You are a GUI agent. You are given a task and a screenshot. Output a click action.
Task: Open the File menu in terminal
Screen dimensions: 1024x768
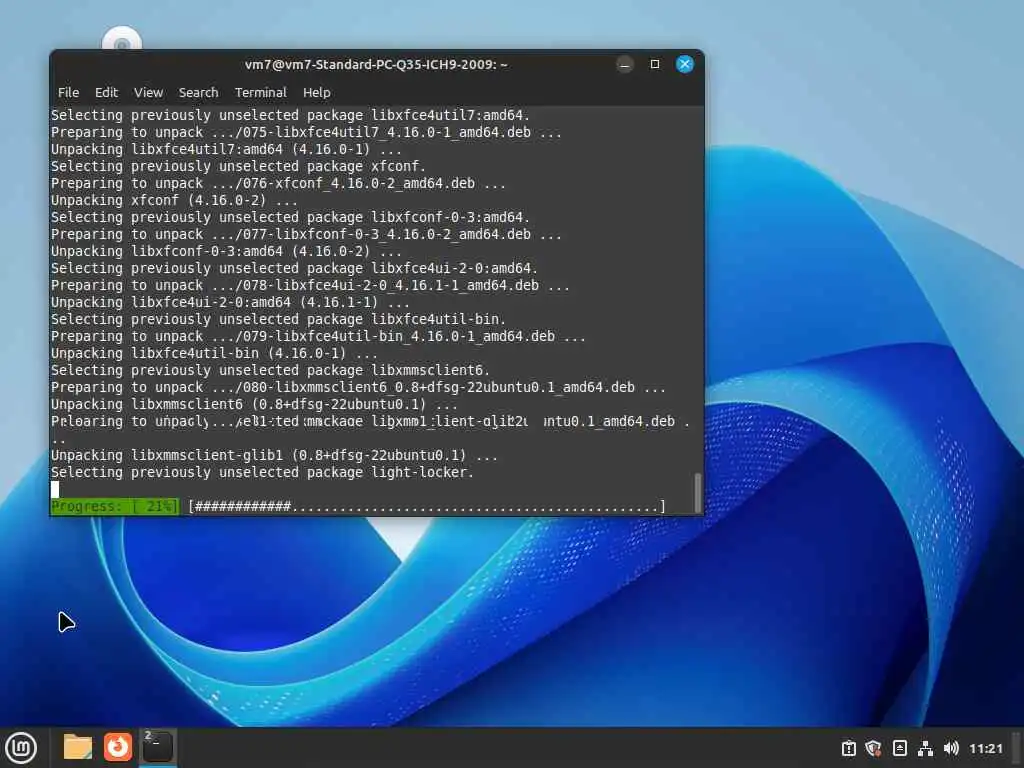68,93
